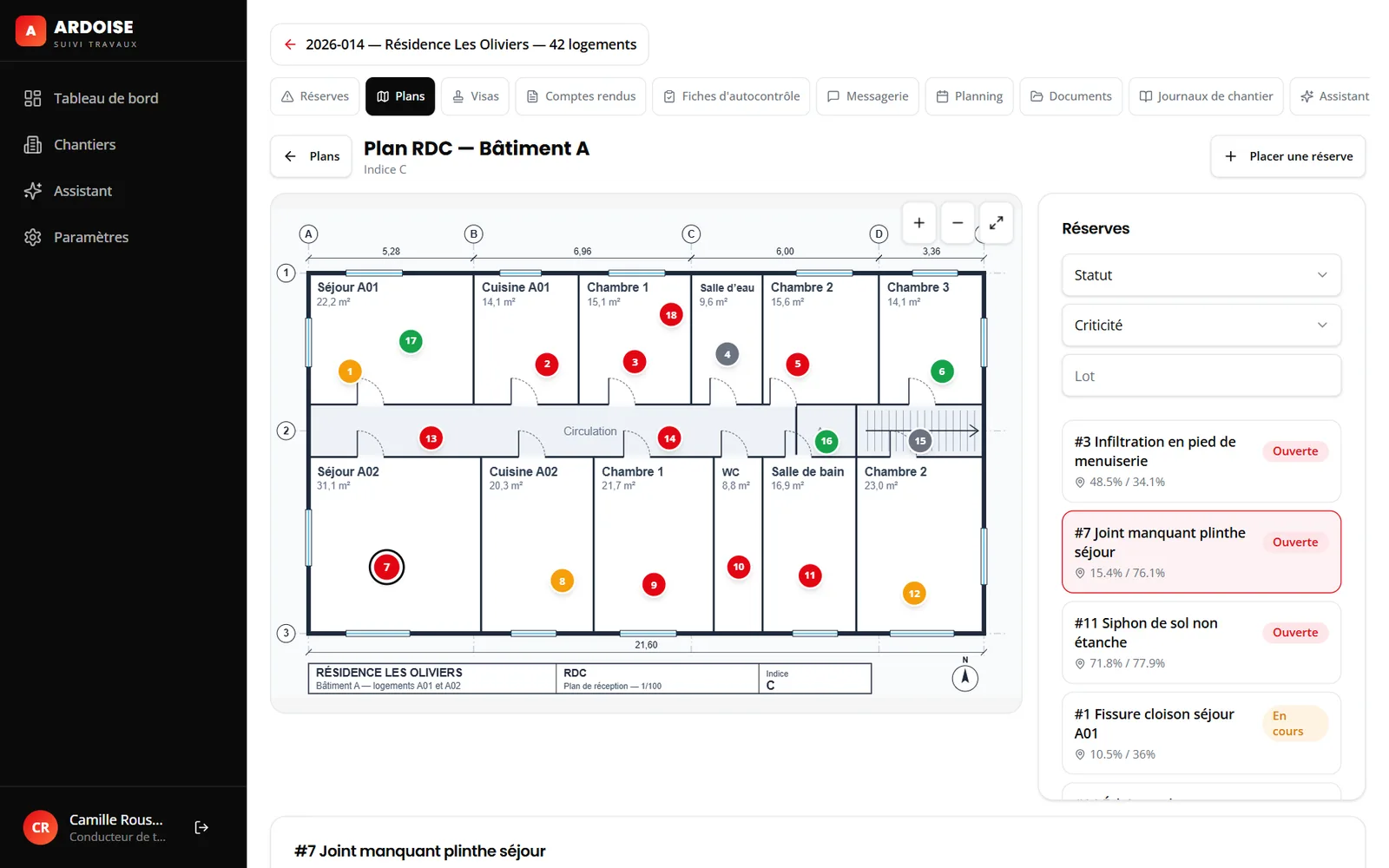Click grey marker 15 on the staircase
The height and width of the screenshot is (868, 1389).
pos(920,441)
